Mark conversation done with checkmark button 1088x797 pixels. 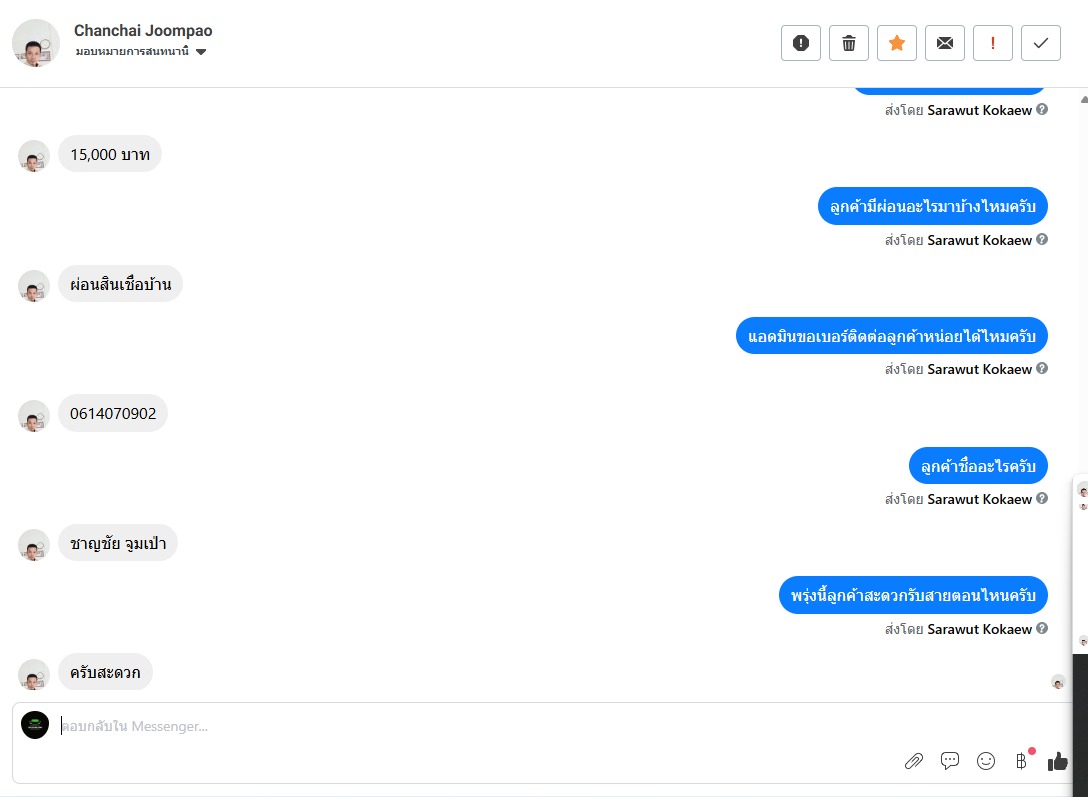pyautogui.click(x=1041, y=43)
